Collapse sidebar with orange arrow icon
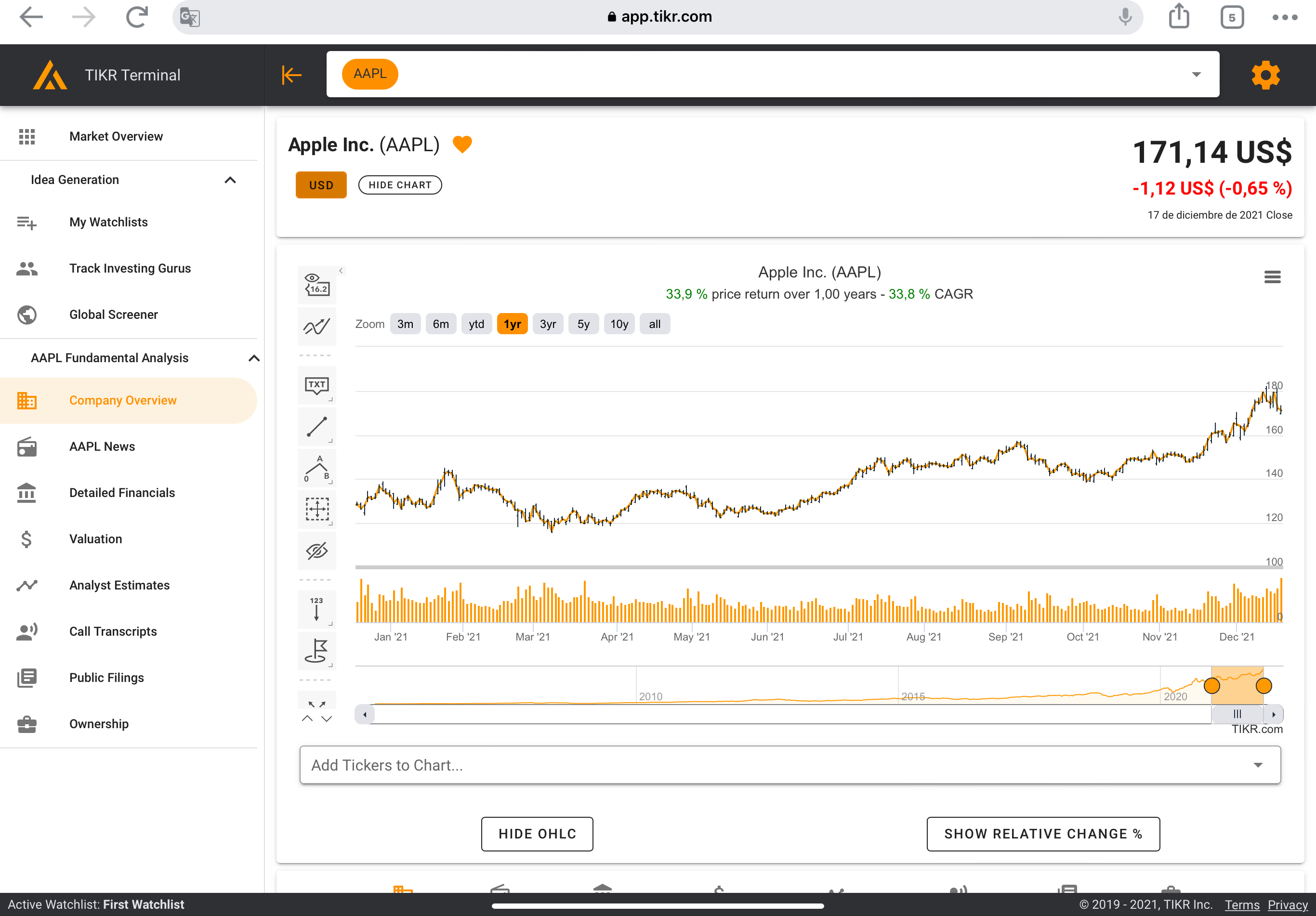 (291, 75)
